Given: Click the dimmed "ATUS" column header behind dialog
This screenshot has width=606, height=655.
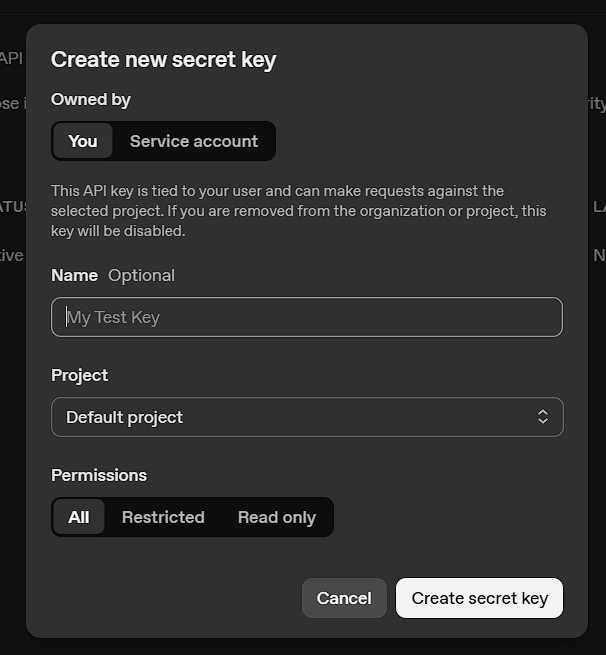Looking at the screenshot, I should point(13,206).
